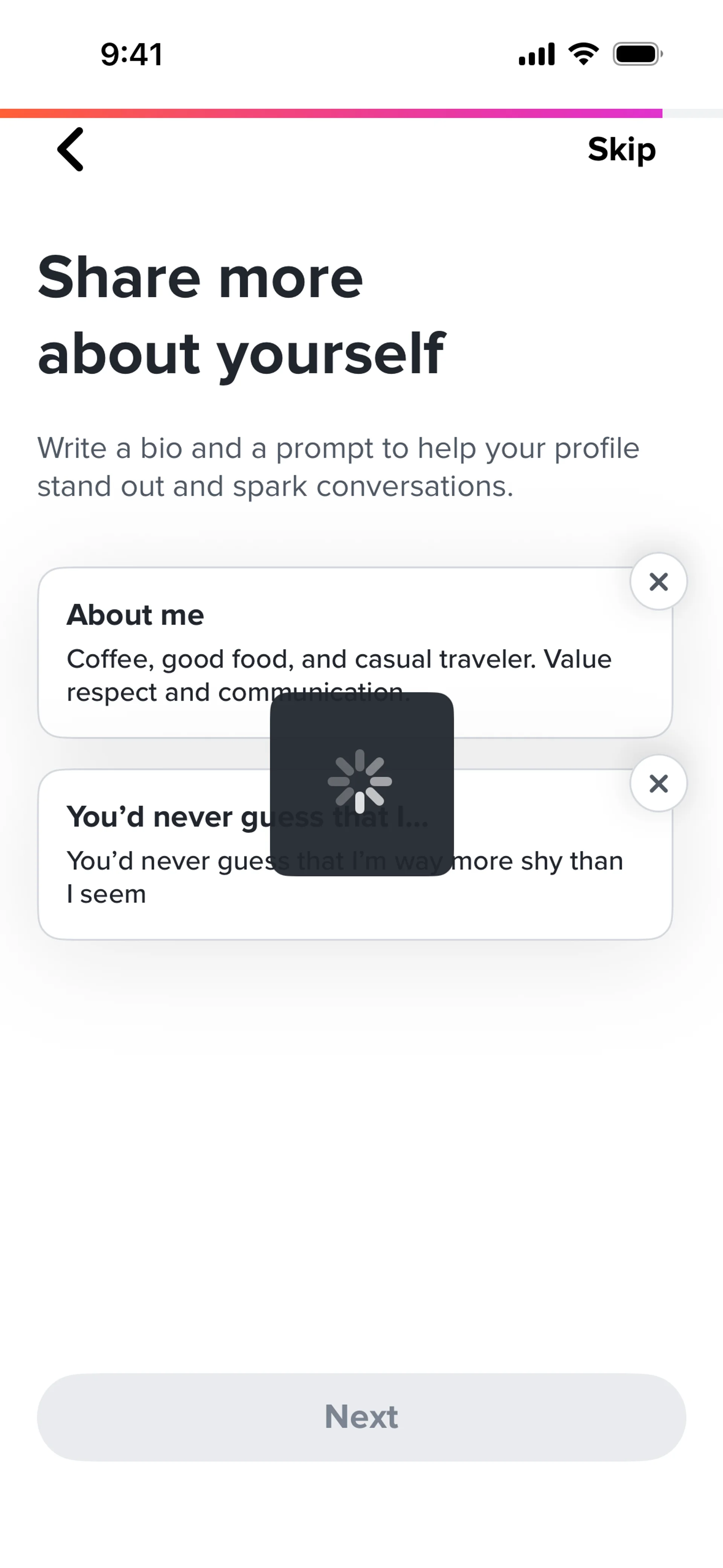Tap the "Write a bio and a prompt" description
This screenshot has height=1568, width=723.
pyautogui.click(x=338, y=467)
